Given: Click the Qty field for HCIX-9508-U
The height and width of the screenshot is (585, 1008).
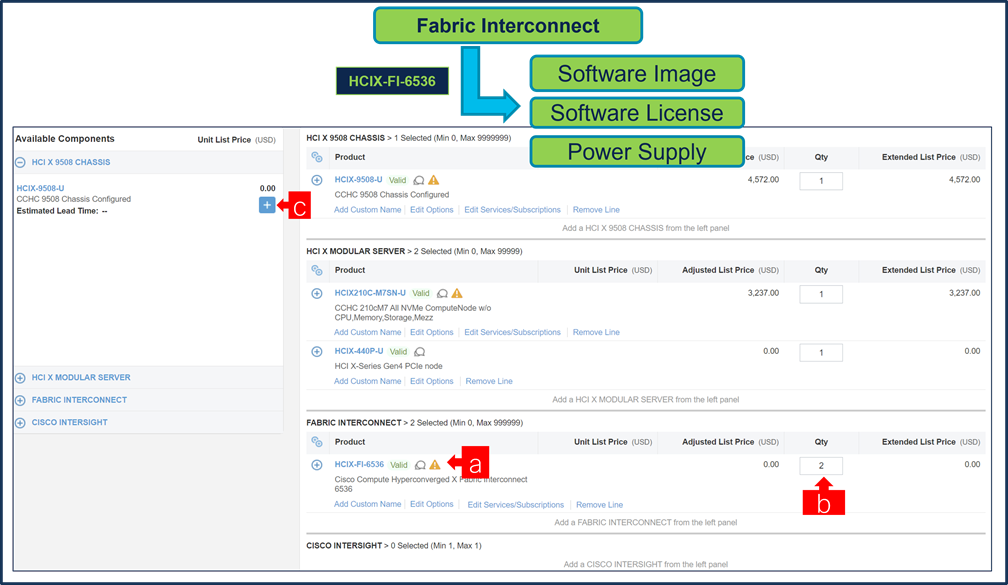Looking at the screenshot, I should click(x=821, y=181).
